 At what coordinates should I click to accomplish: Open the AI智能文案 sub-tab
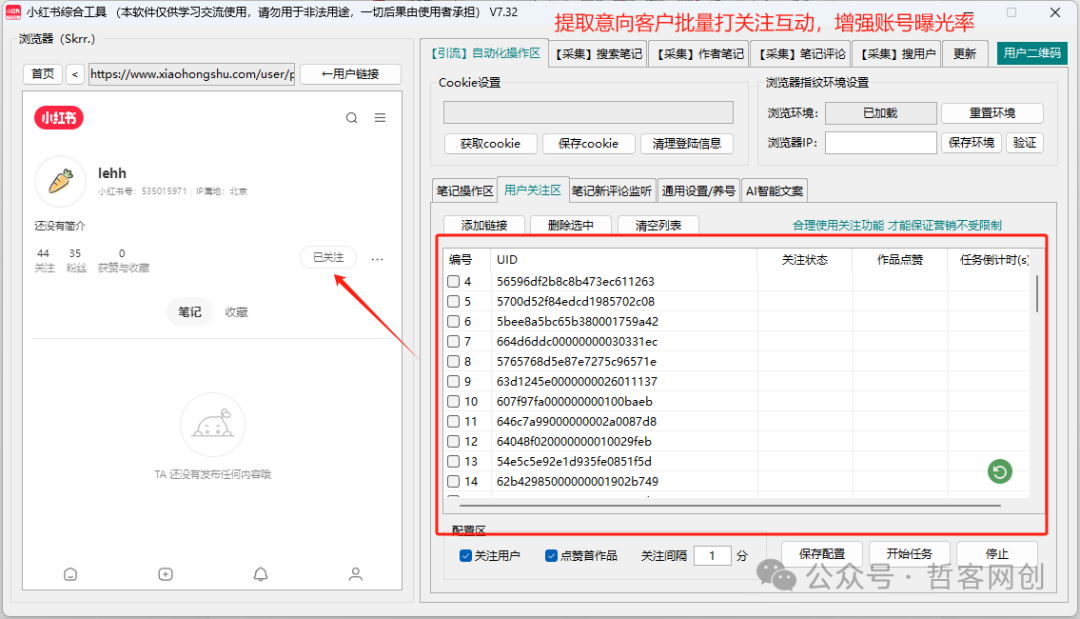[x=774, y=191]
